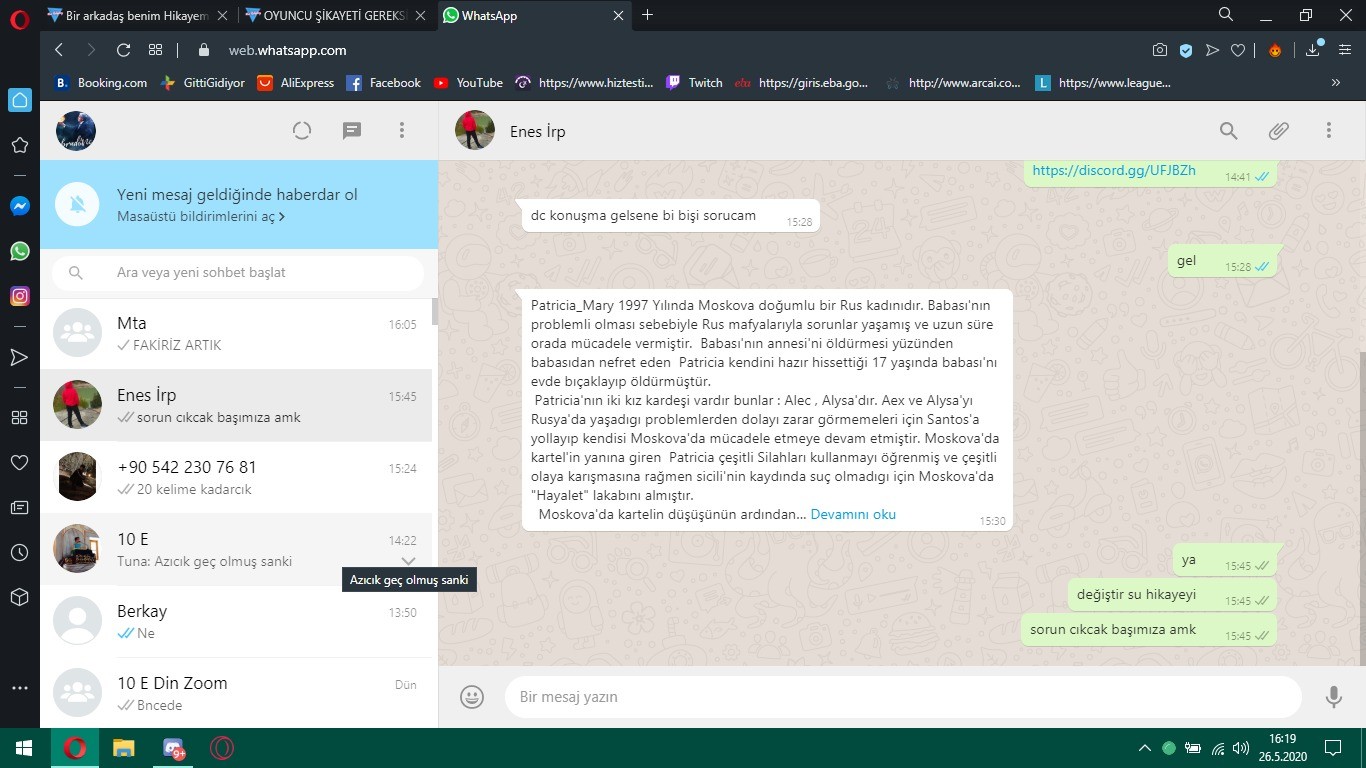Open the Berkay chat from list
The width and height of the screenshot is (1366, 768).
tap(236, 621)
